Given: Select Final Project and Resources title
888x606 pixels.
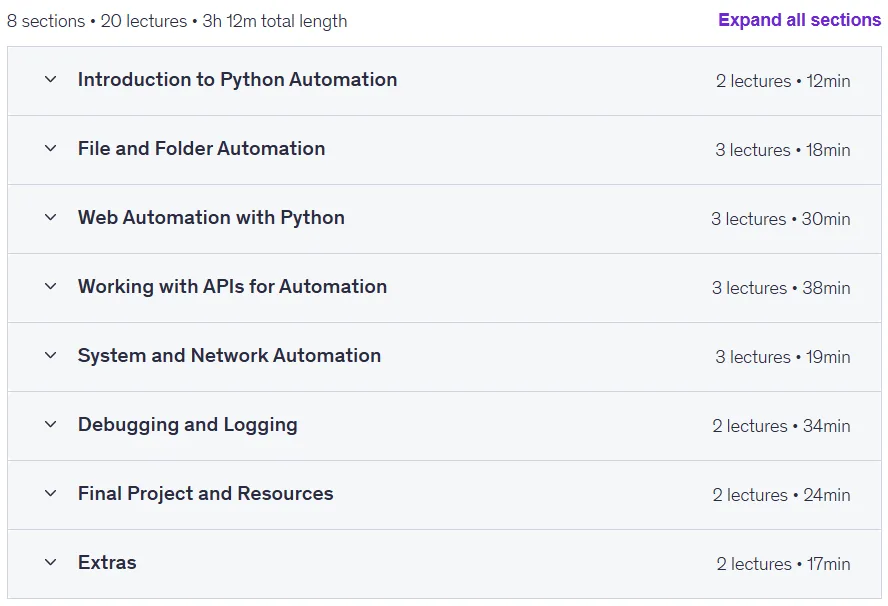Looking at the screenshot, I should 206,494.
